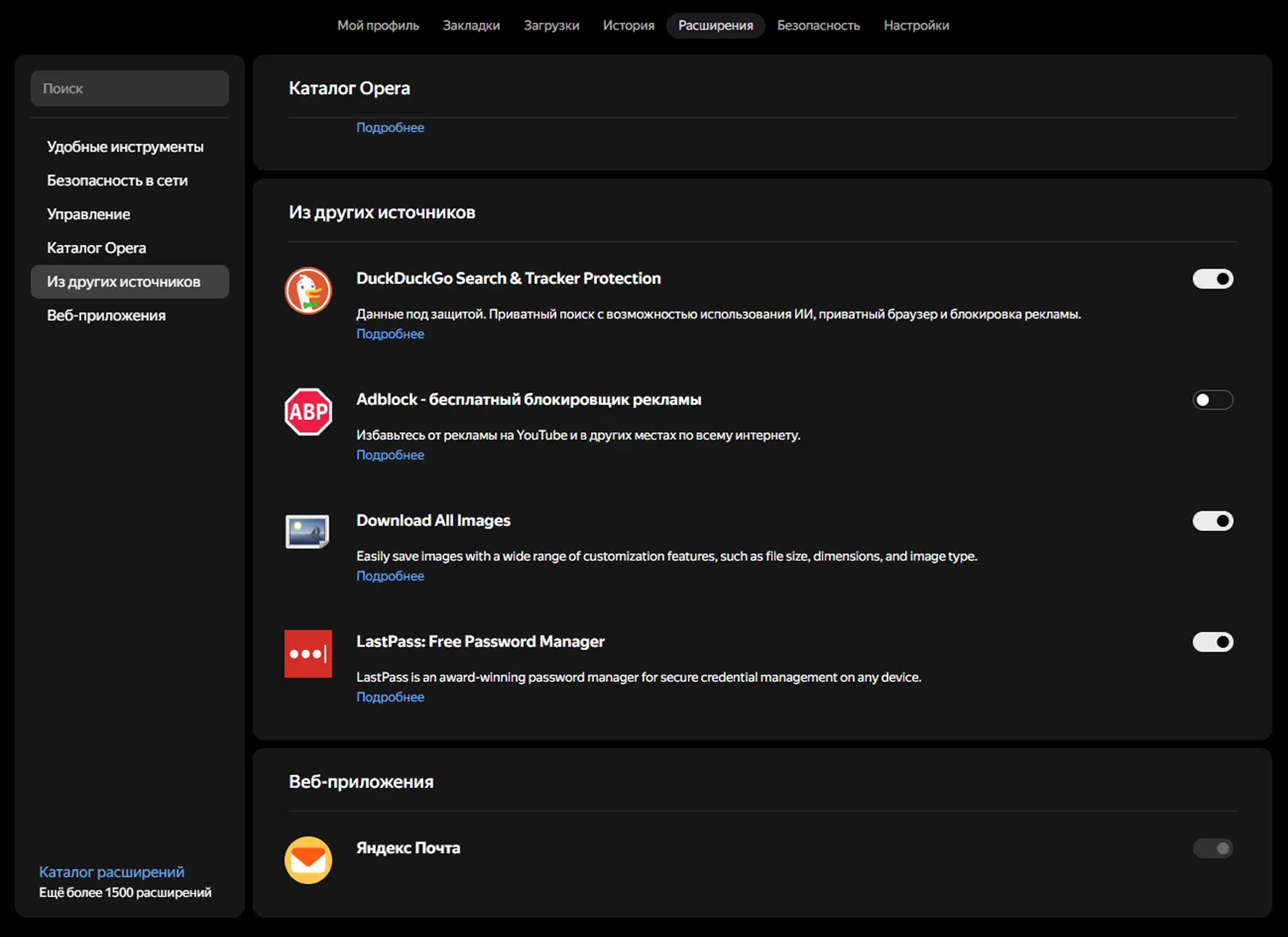Open the Закладки tab
Image resolution: width=1288 pixels, height=937 pixels.
click(x=471, y=25)
